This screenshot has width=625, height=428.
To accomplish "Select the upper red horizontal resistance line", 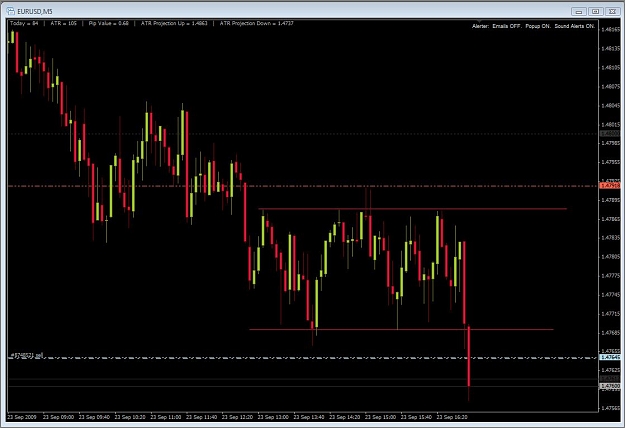I will (413, 208).
